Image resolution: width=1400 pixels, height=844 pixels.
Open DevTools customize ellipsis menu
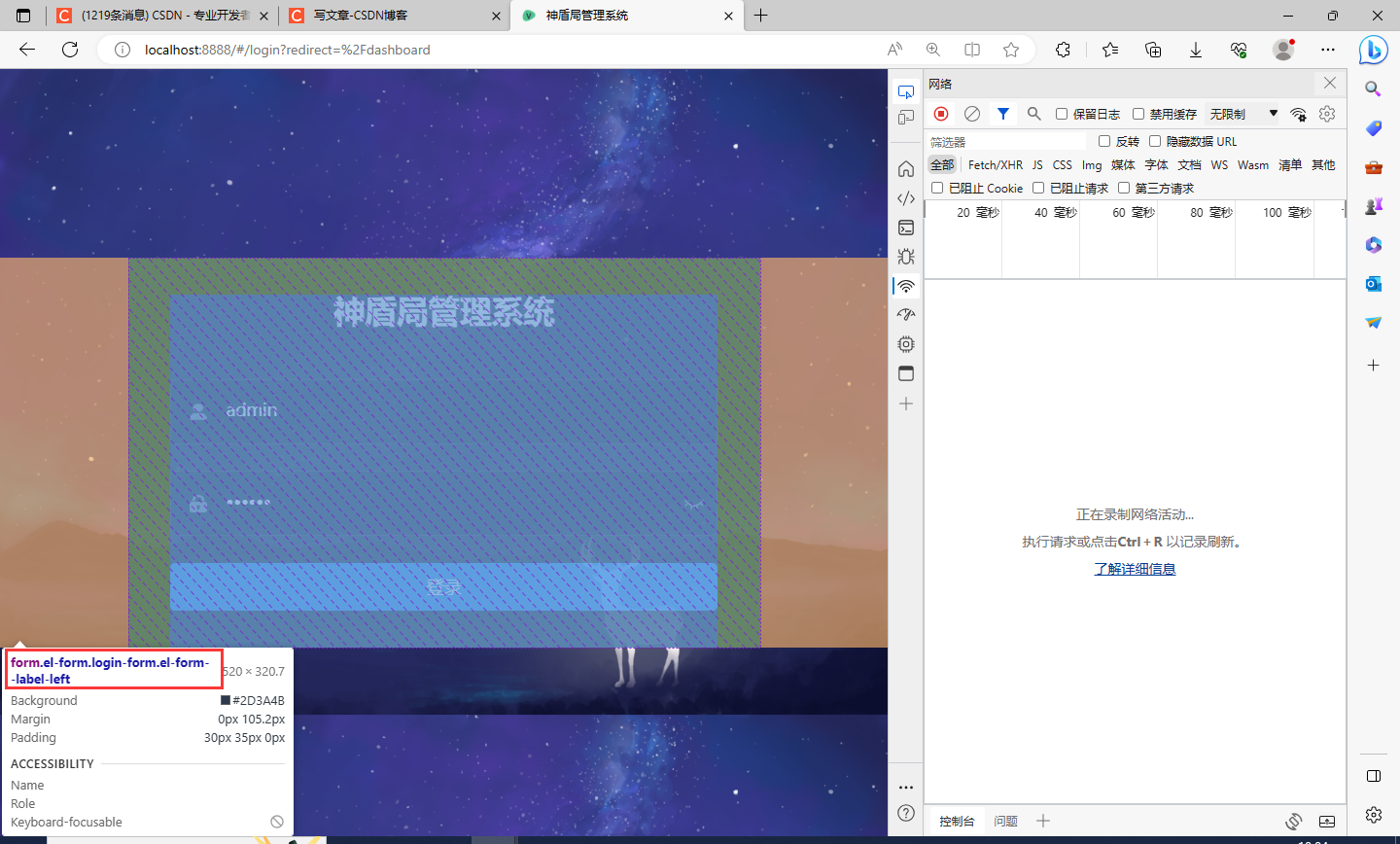coord(906,788)
